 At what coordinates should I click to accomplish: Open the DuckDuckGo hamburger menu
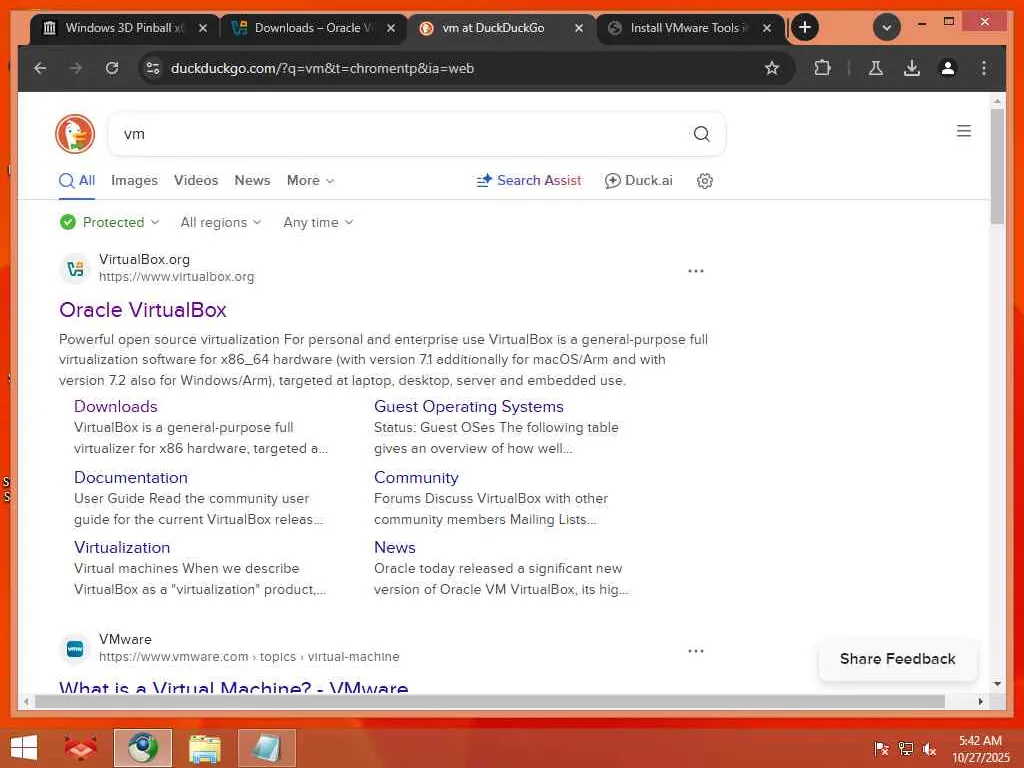coord(964,131)
